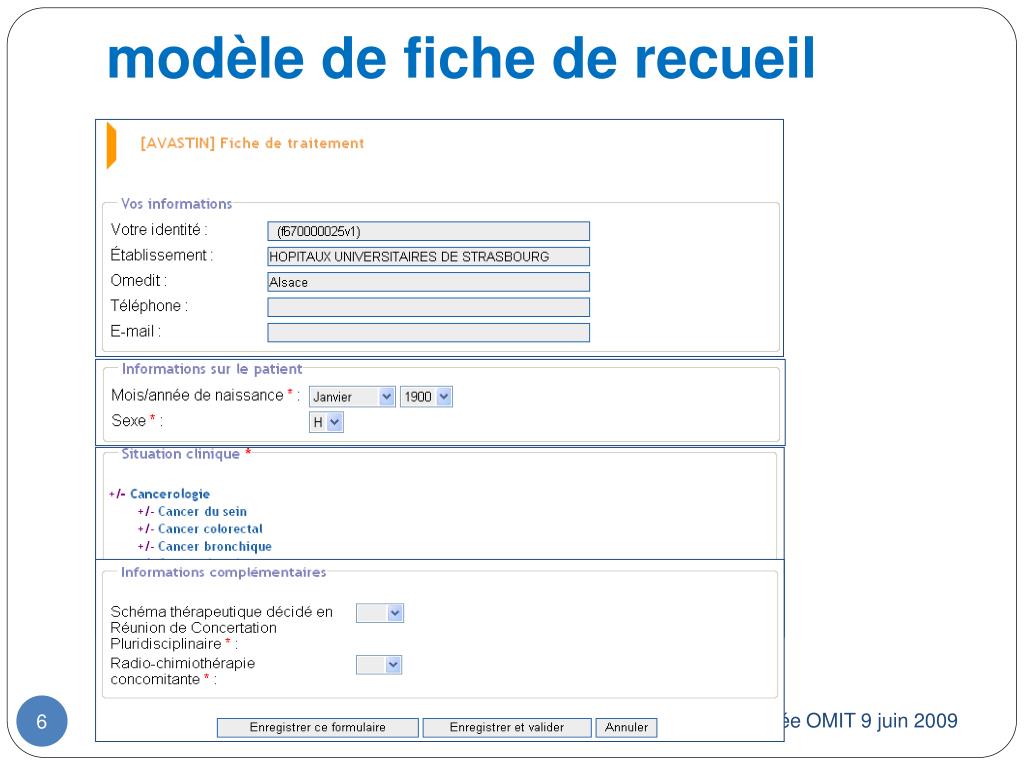Click the Établissement input field
Screen dimensions: 1024x768
tap(428, 257)
